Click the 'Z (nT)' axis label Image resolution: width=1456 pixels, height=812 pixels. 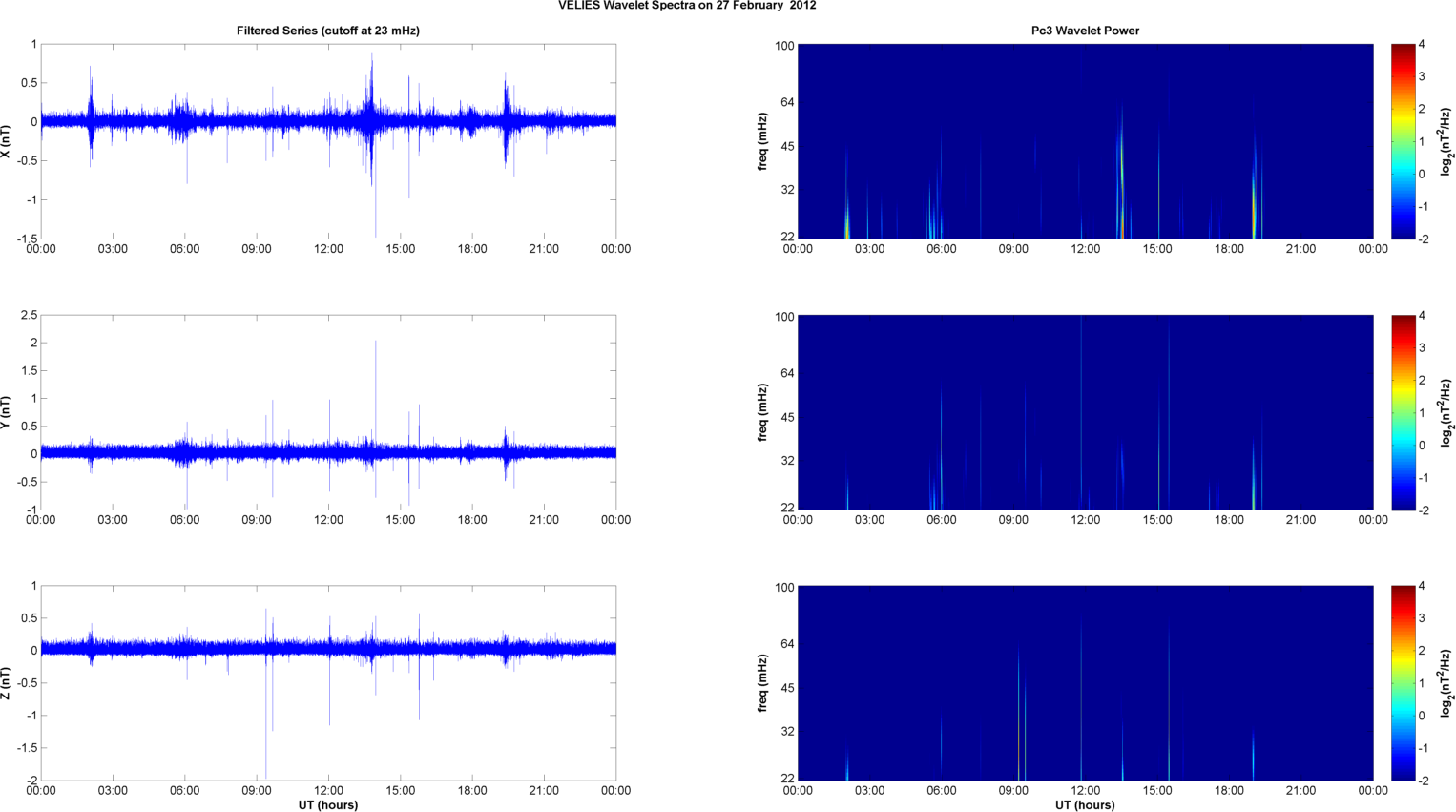8,683
